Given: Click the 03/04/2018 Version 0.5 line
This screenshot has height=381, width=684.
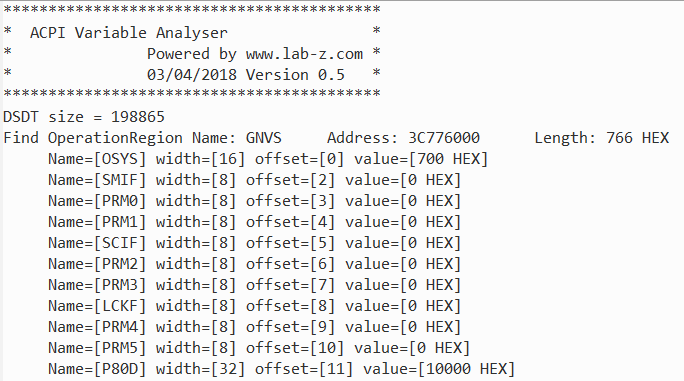Looking at the screenshot, I should point(246,75).
